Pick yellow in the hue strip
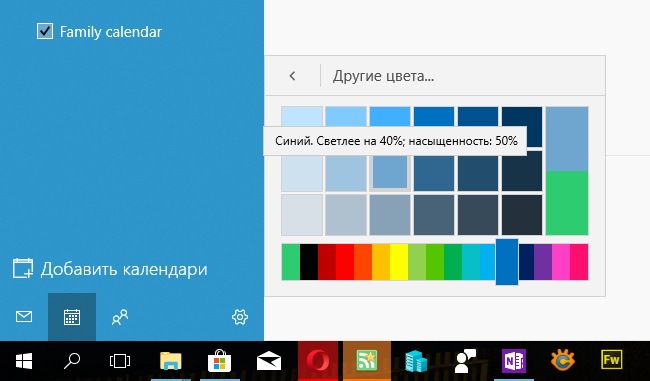 (399, 262)
